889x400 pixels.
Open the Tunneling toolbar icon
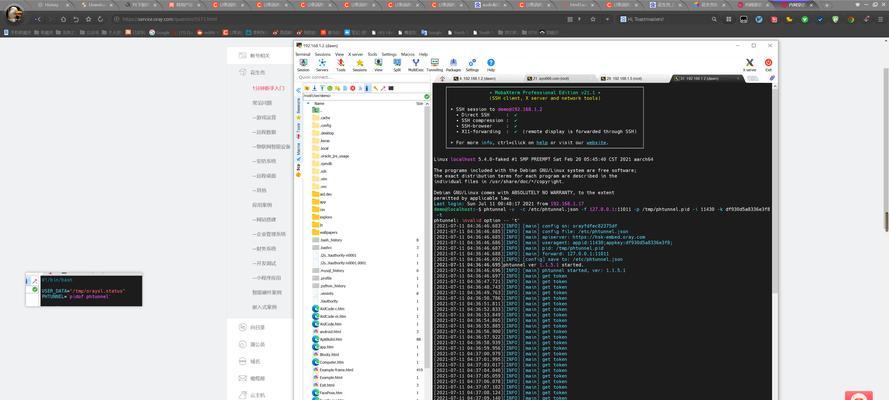tap(435, 65)
